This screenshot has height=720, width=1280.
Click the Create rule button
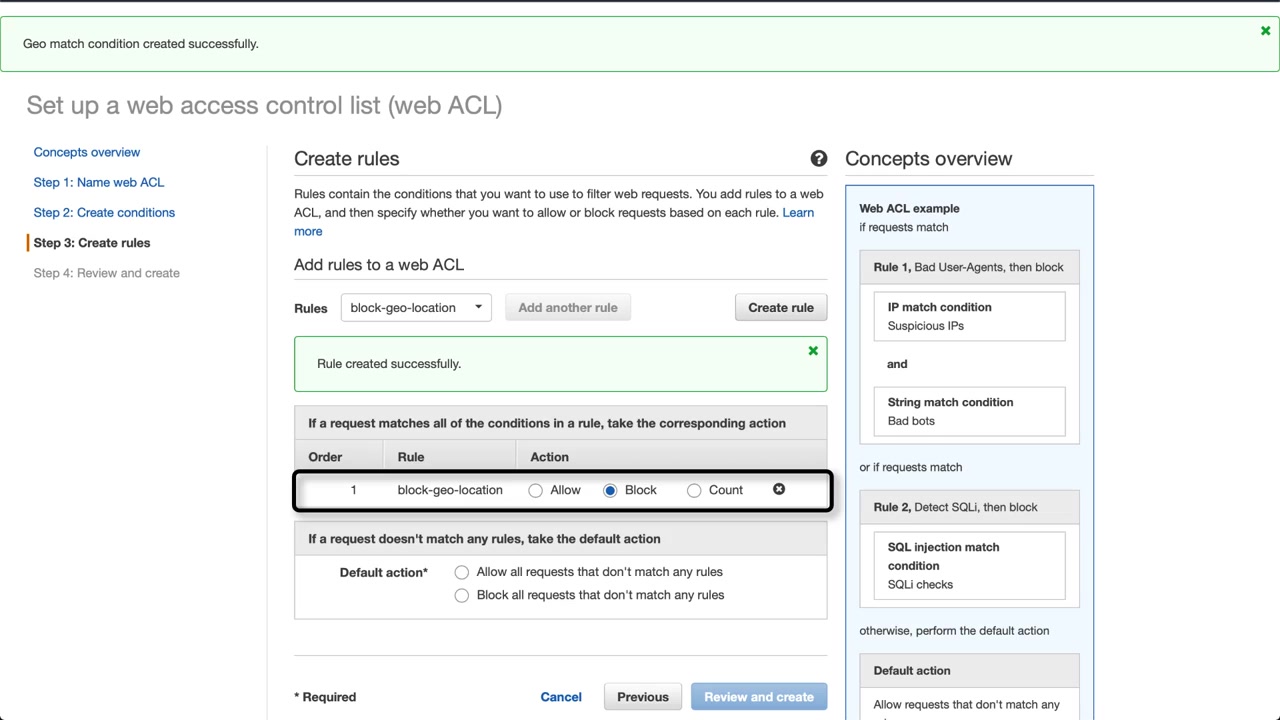[780, 308]
